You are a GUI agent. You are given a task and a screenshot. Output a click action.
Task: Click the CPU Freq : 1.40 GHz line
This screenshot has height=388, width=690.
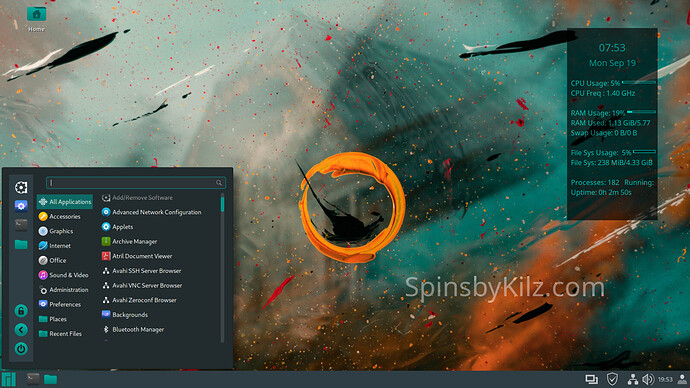pos(603,93)
